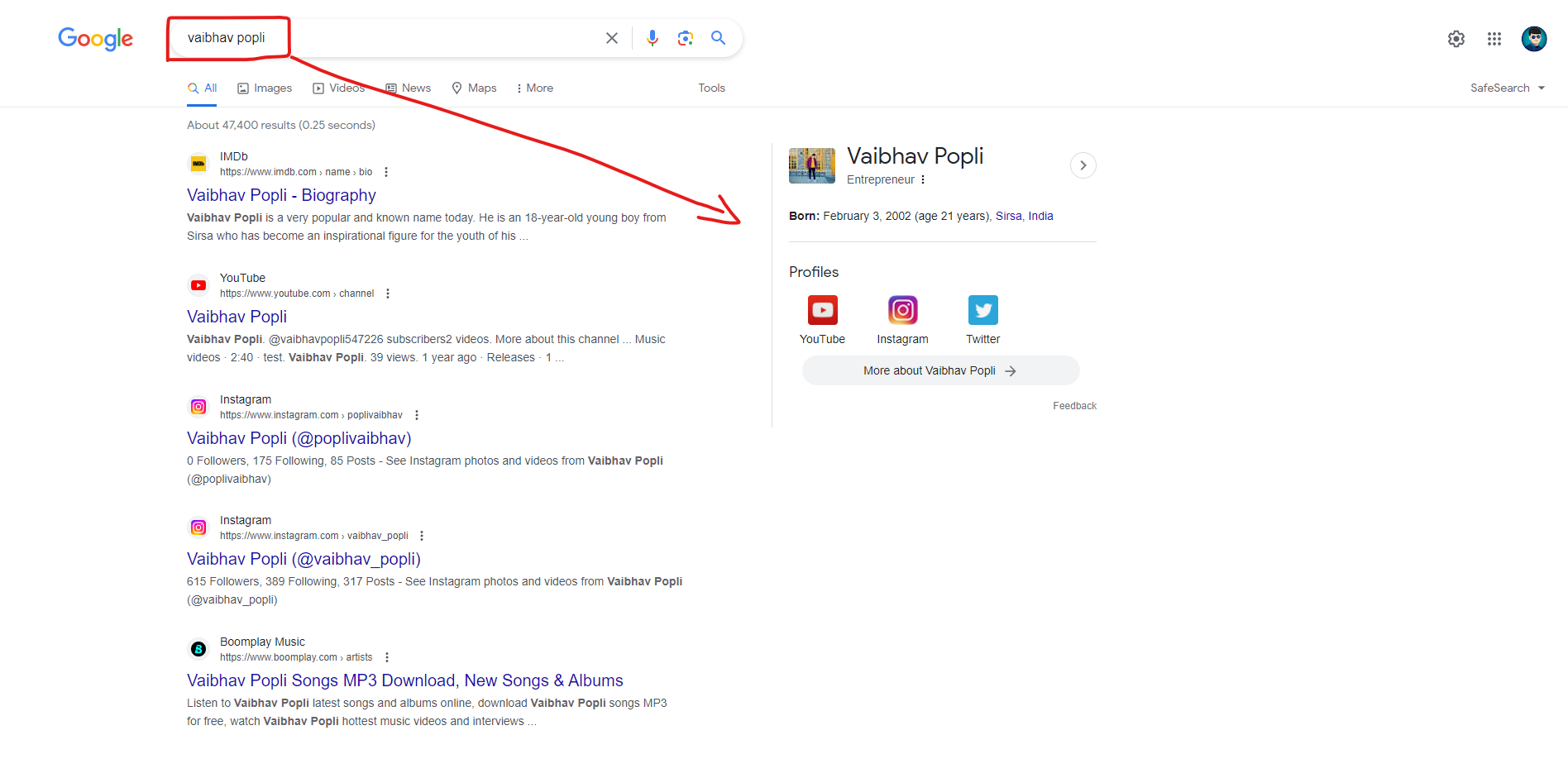This screenshot has height=759, width=1568.
Task: Click the knowledge panel title Vaibhav Popli
Action: (x=915, y=156)
